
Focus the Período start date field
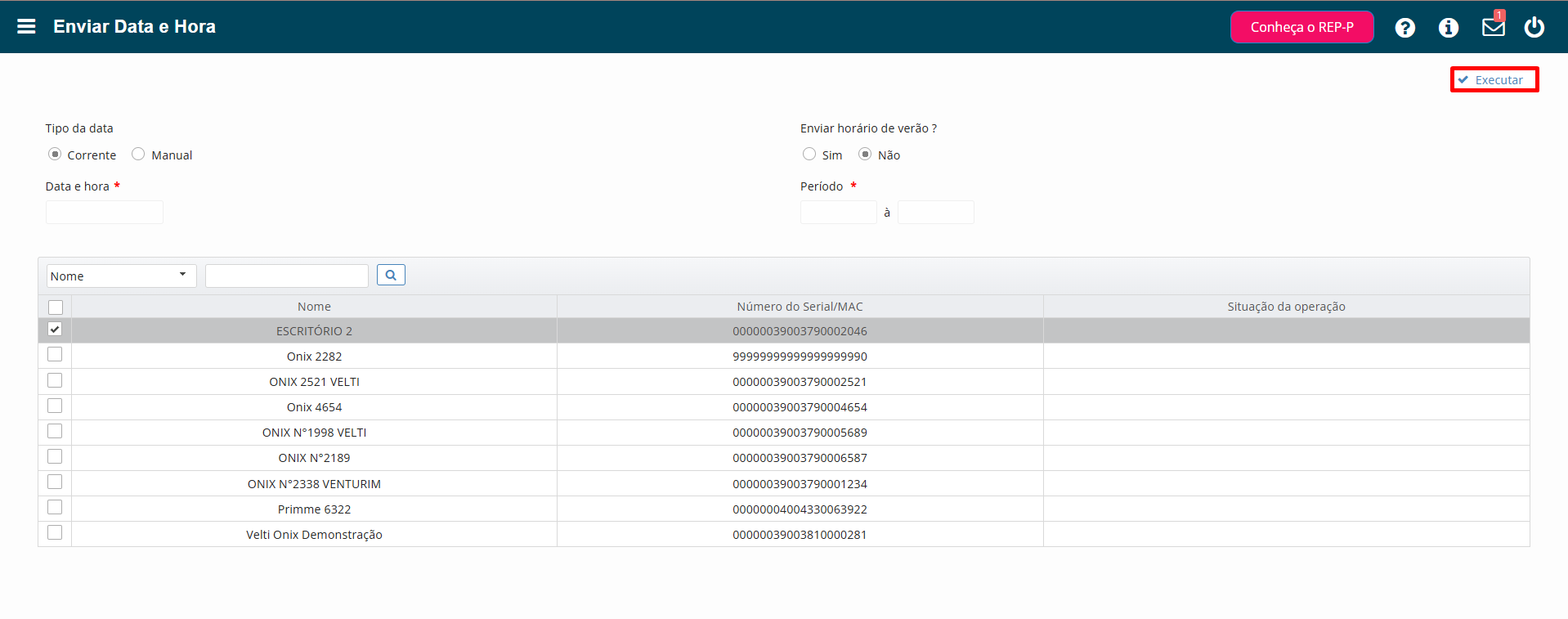(839, 213)
